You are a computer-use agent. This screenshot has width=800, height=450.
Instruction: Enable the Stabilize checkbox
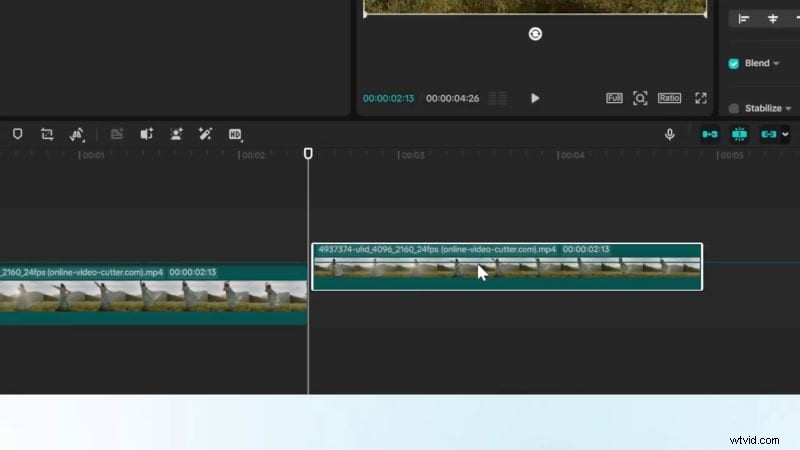pos(734,108)
